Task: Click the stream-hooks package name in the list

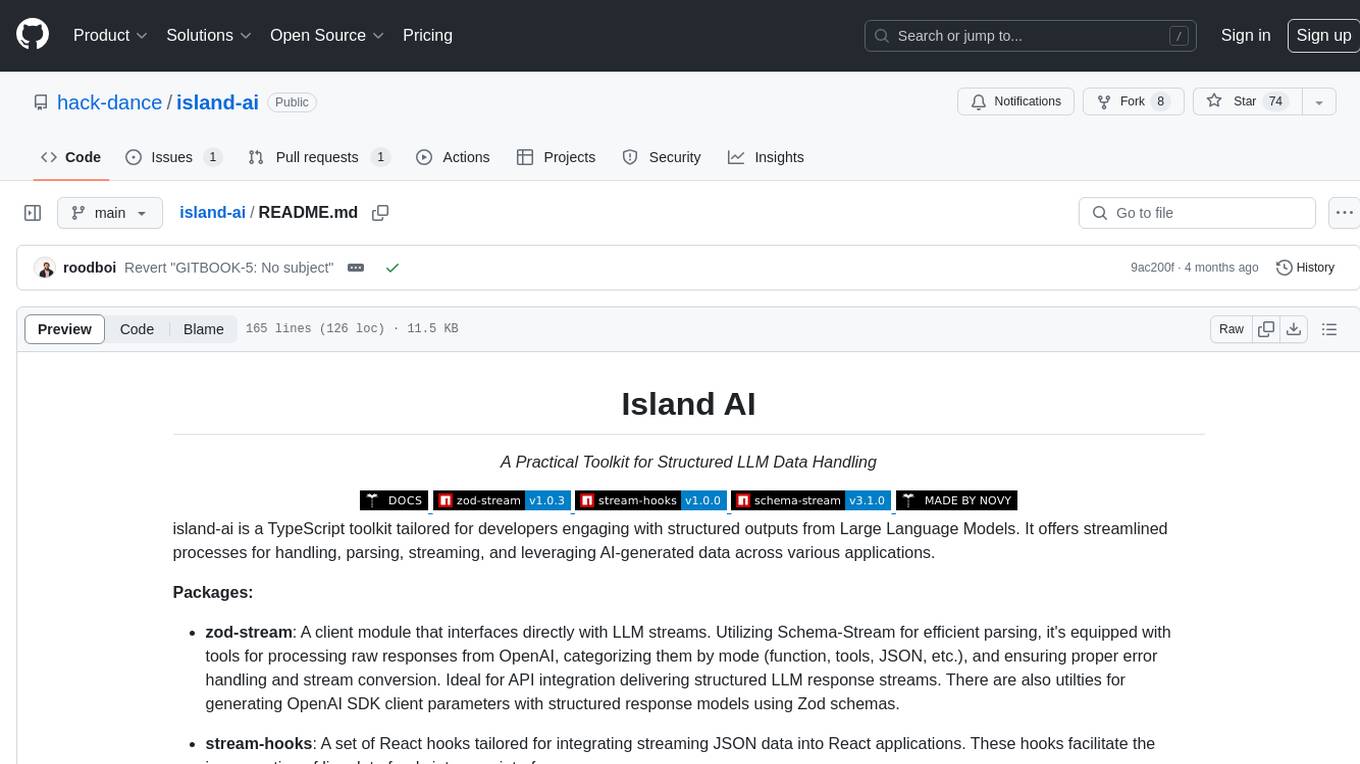Action: (261, 743)
